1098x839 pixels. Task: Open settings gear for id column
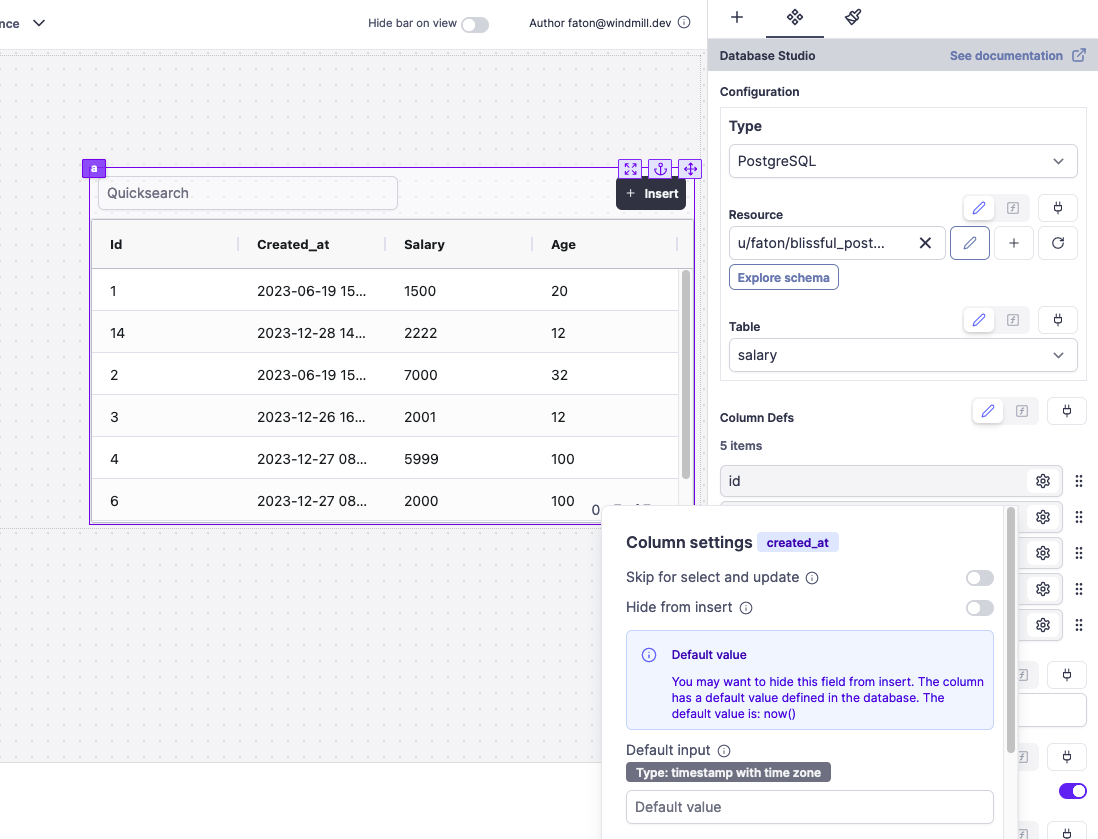1042,481
